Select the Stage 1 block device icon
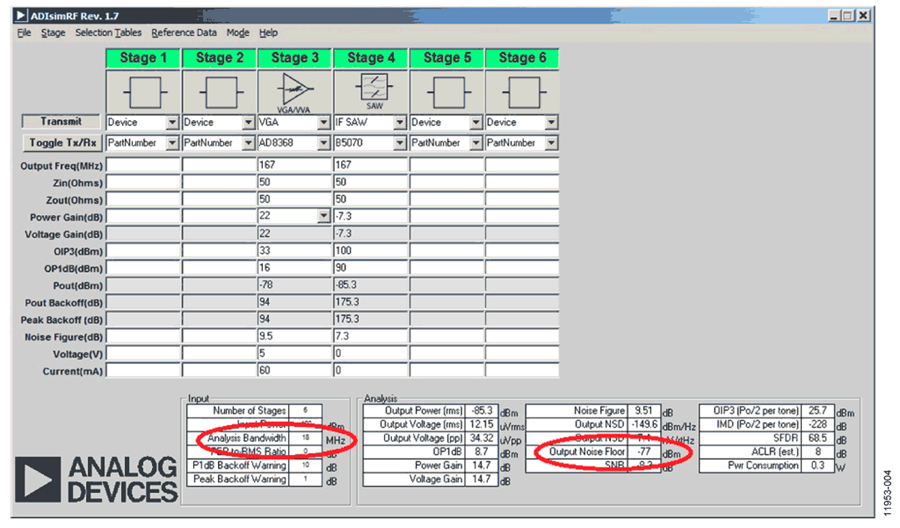Screen dimensions: 900x528 [x=143, y=92]
